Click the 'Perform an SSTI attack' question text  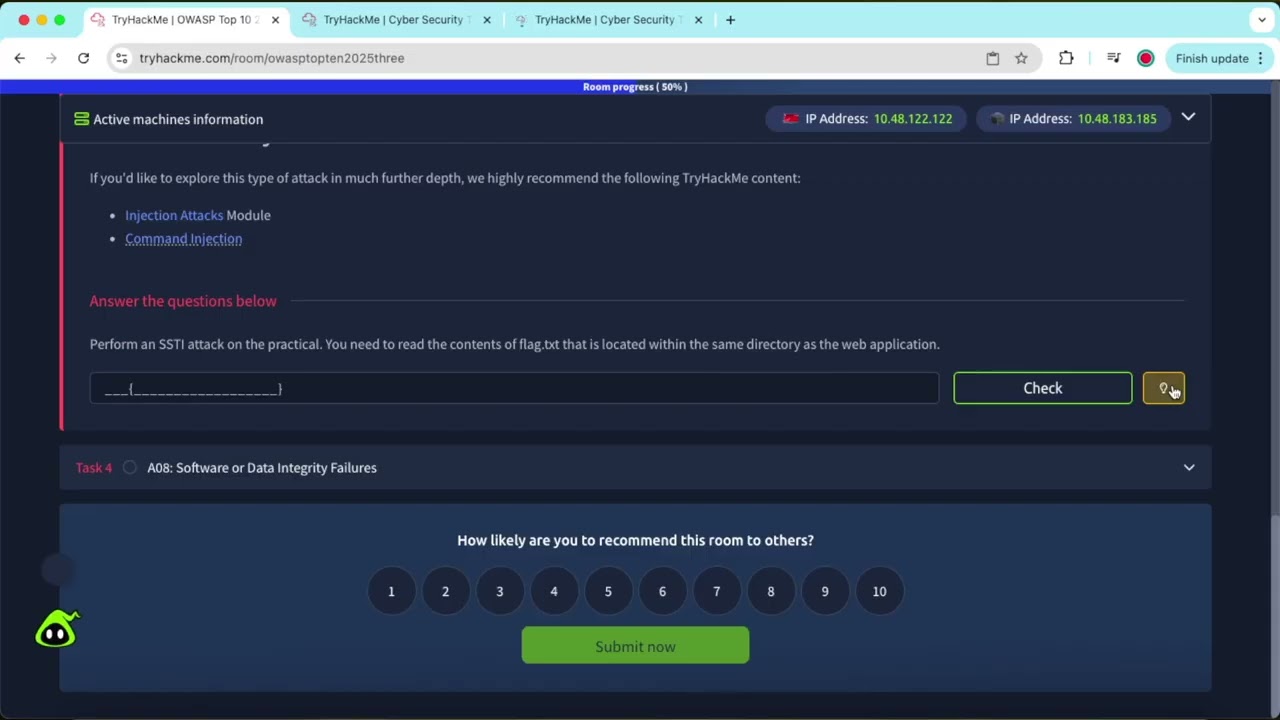coord(514,344)
